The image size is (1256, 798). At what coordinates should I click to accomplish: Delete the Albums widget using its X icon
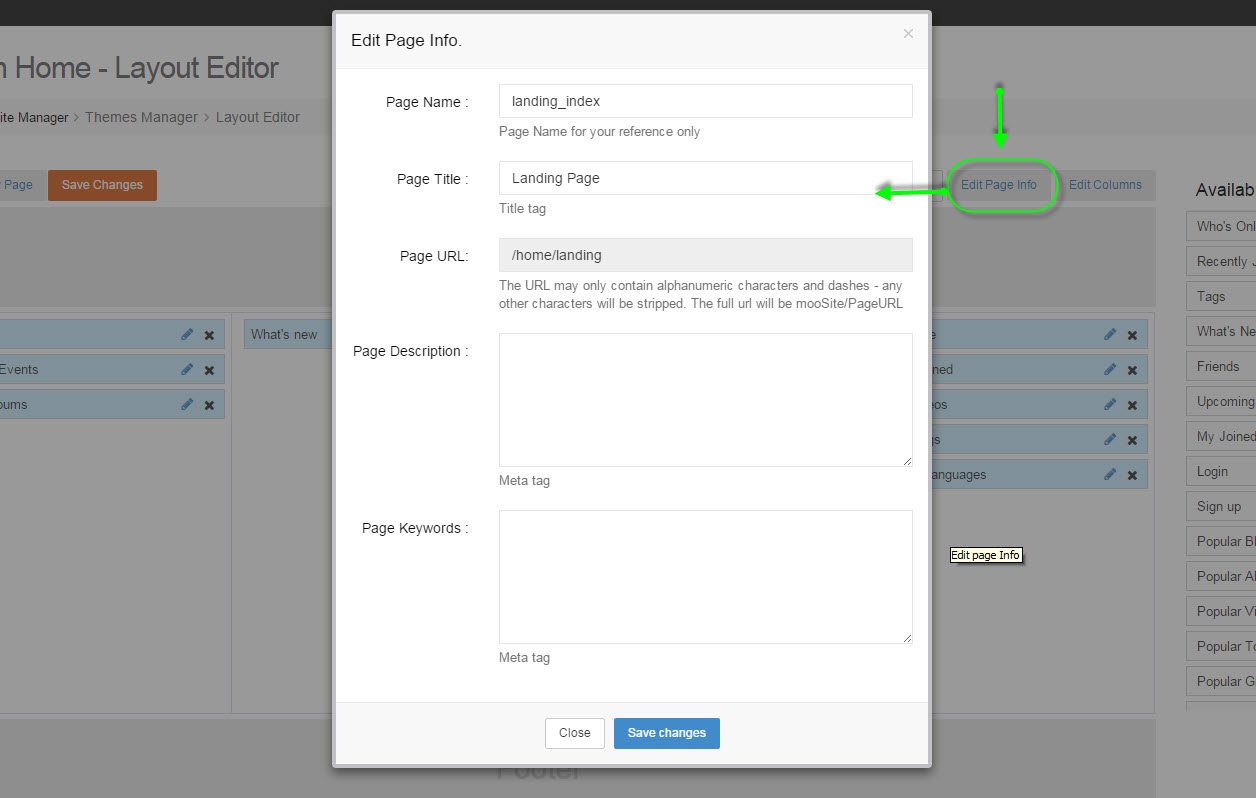click(x=209, y=405)
